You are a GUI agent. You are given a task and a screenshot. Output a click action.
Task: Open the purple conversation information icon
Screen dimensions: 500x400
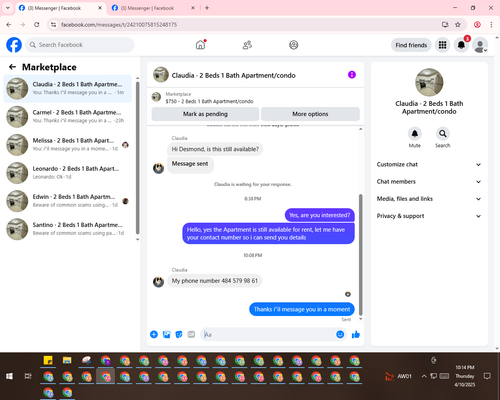pos(352,75)
